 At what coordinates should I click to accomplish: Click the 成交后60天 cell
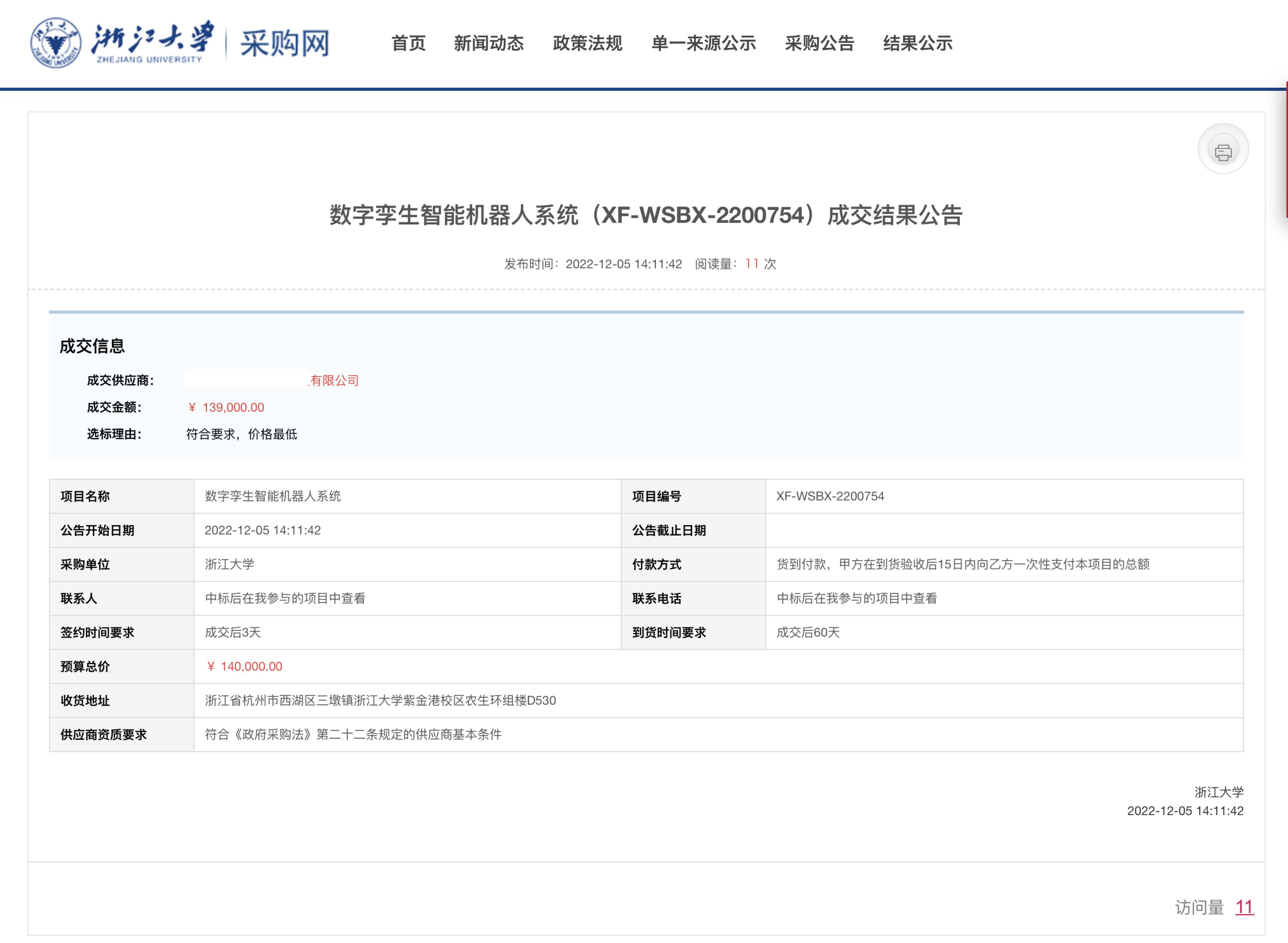(1004, 632)
